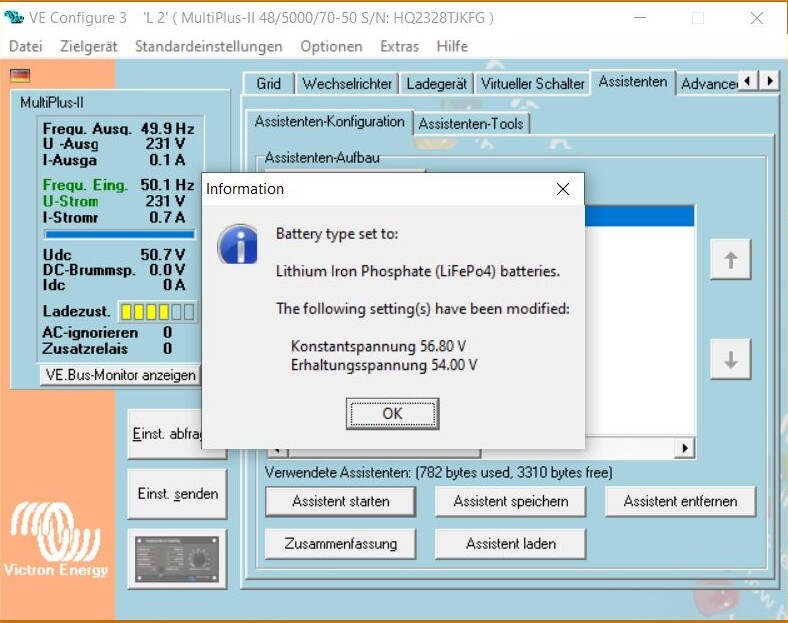Switch to the Grid tab

(269, 83)
